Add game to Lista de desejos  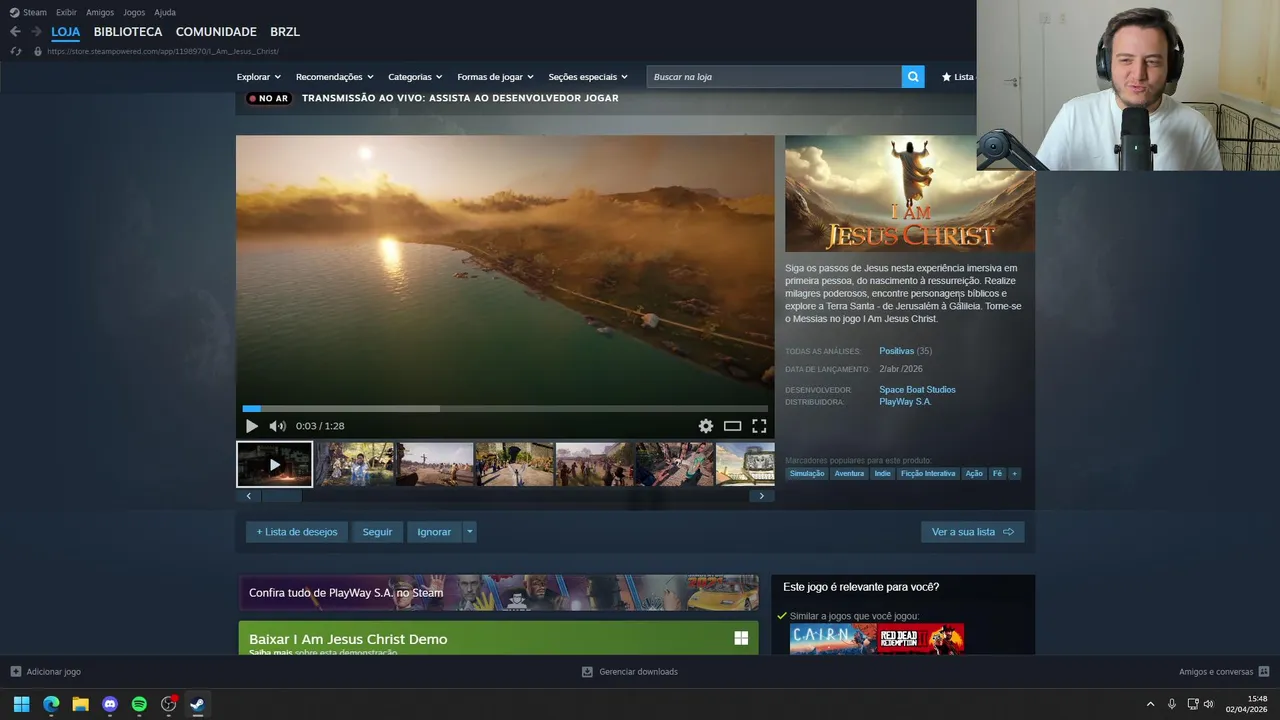(297, 532)
